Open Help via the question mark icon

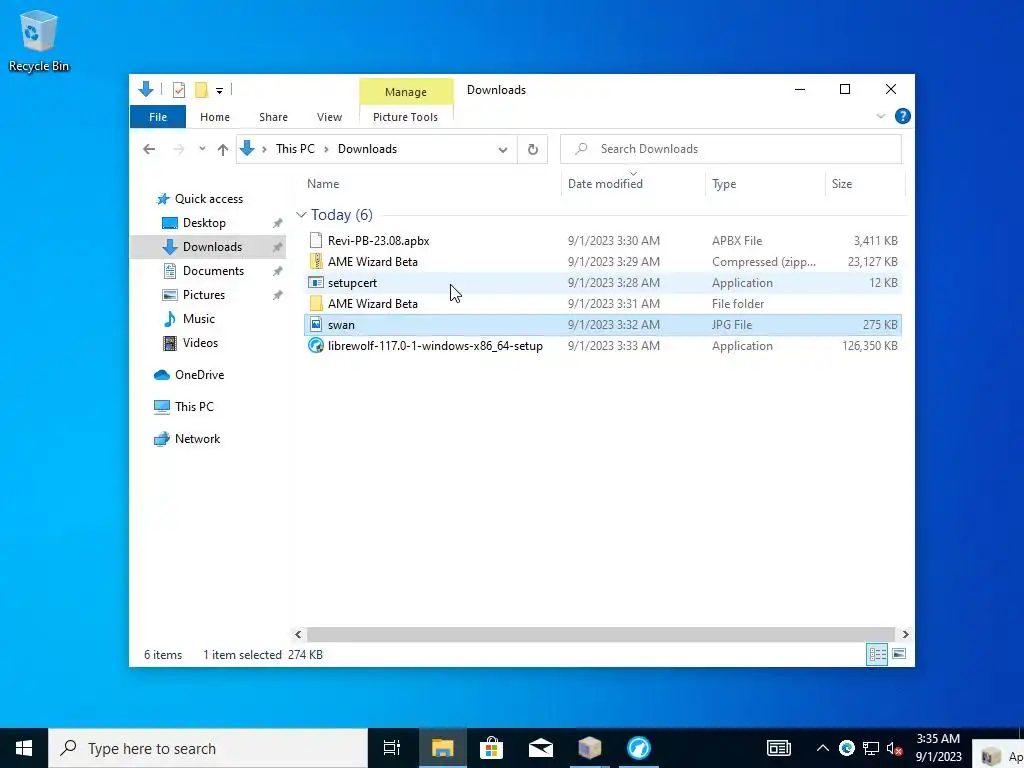click(x=903, y=116)
